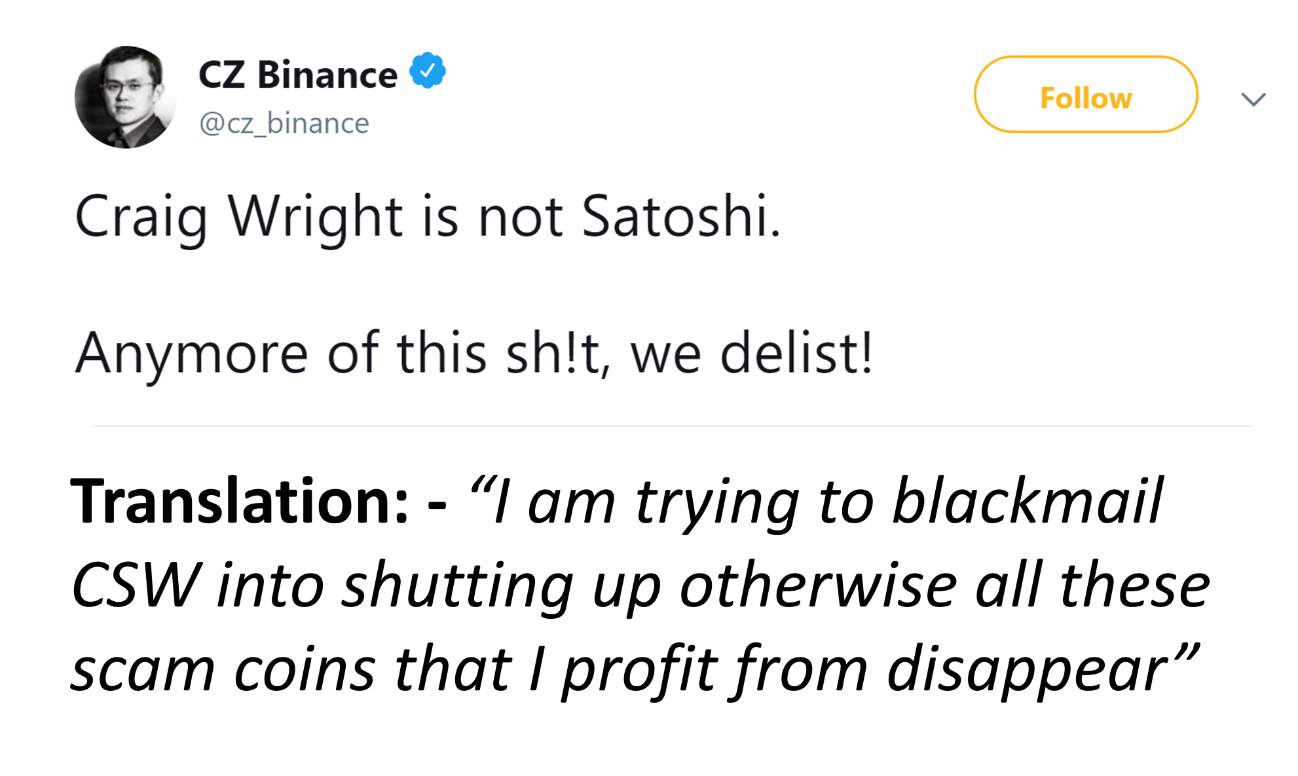Image resolution: width=1298 pixels, height=776 pixels.
Task: Click the horizontal divider below the tweet
Action: (x=672, y=426)
